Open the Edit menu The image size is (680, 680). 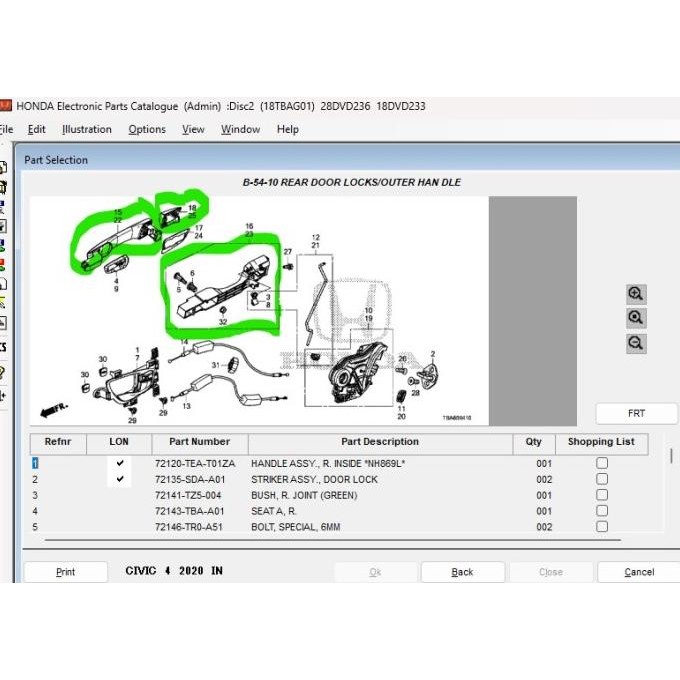point(36,129)
